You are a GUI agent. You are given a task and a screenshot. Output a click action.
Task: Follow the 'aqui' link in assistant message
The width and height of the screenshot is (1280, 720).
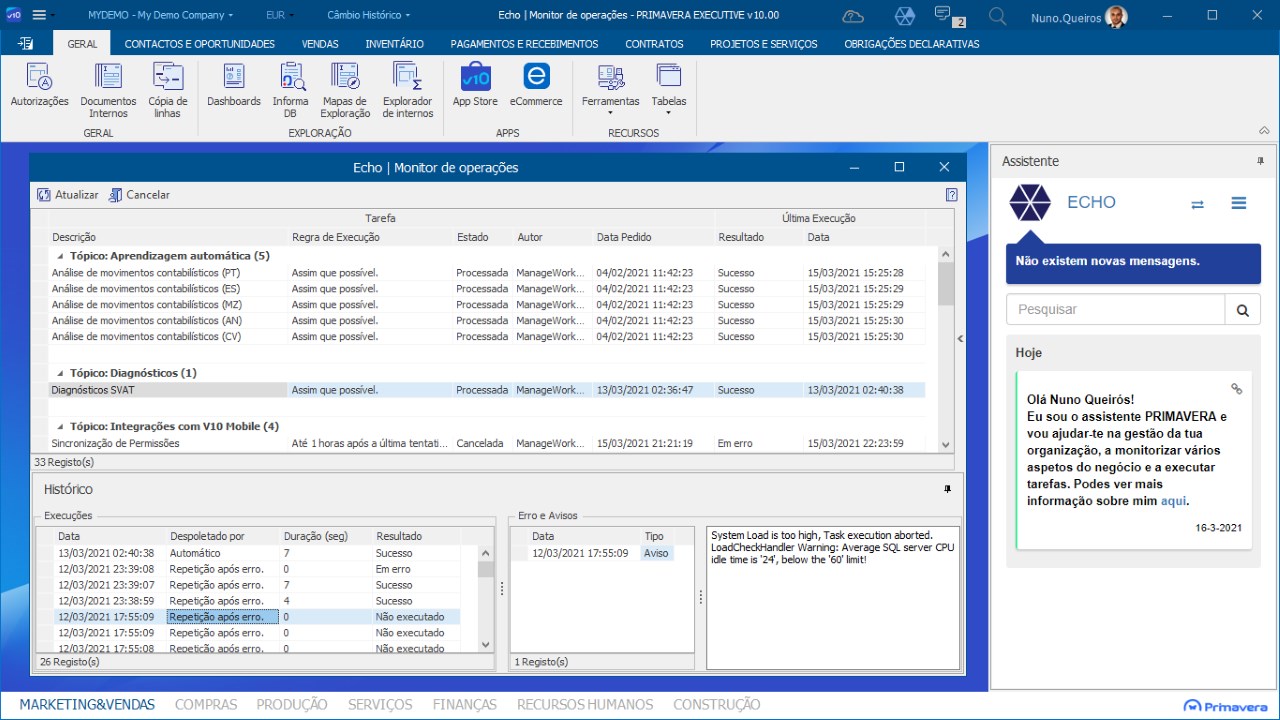1173,501
